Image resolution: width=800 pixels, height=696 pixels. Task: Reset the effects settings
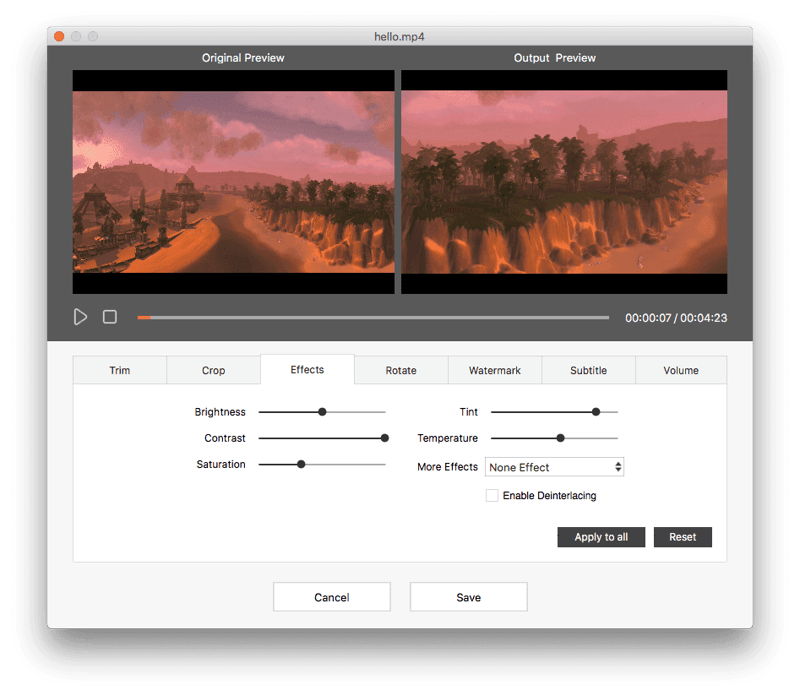tap(683, 537)
